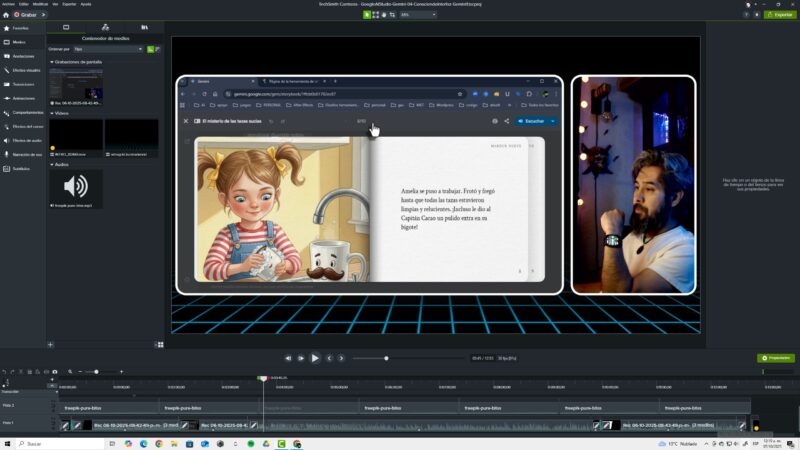Click the Propiedades button

[776, 358]
